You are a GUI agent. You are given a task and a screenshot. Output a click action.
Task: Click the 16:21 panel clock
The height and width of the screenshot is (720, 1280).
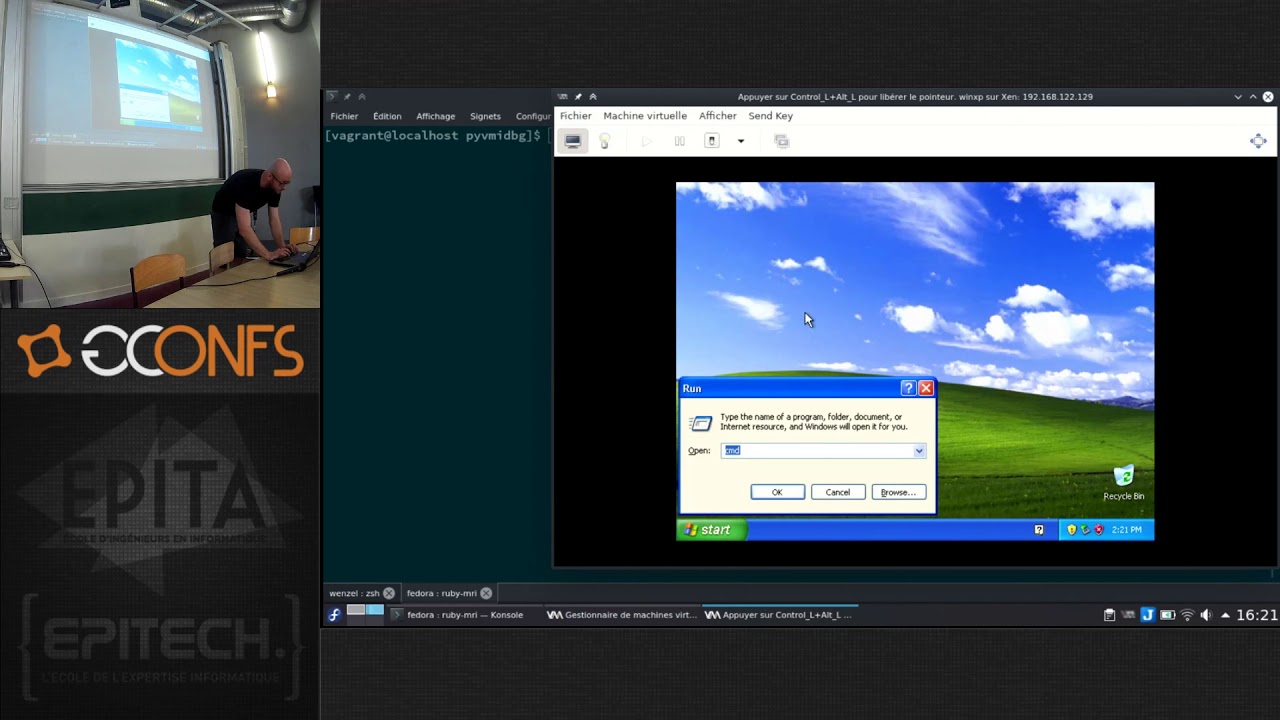pyautogui.click(x=1257, y=615)
